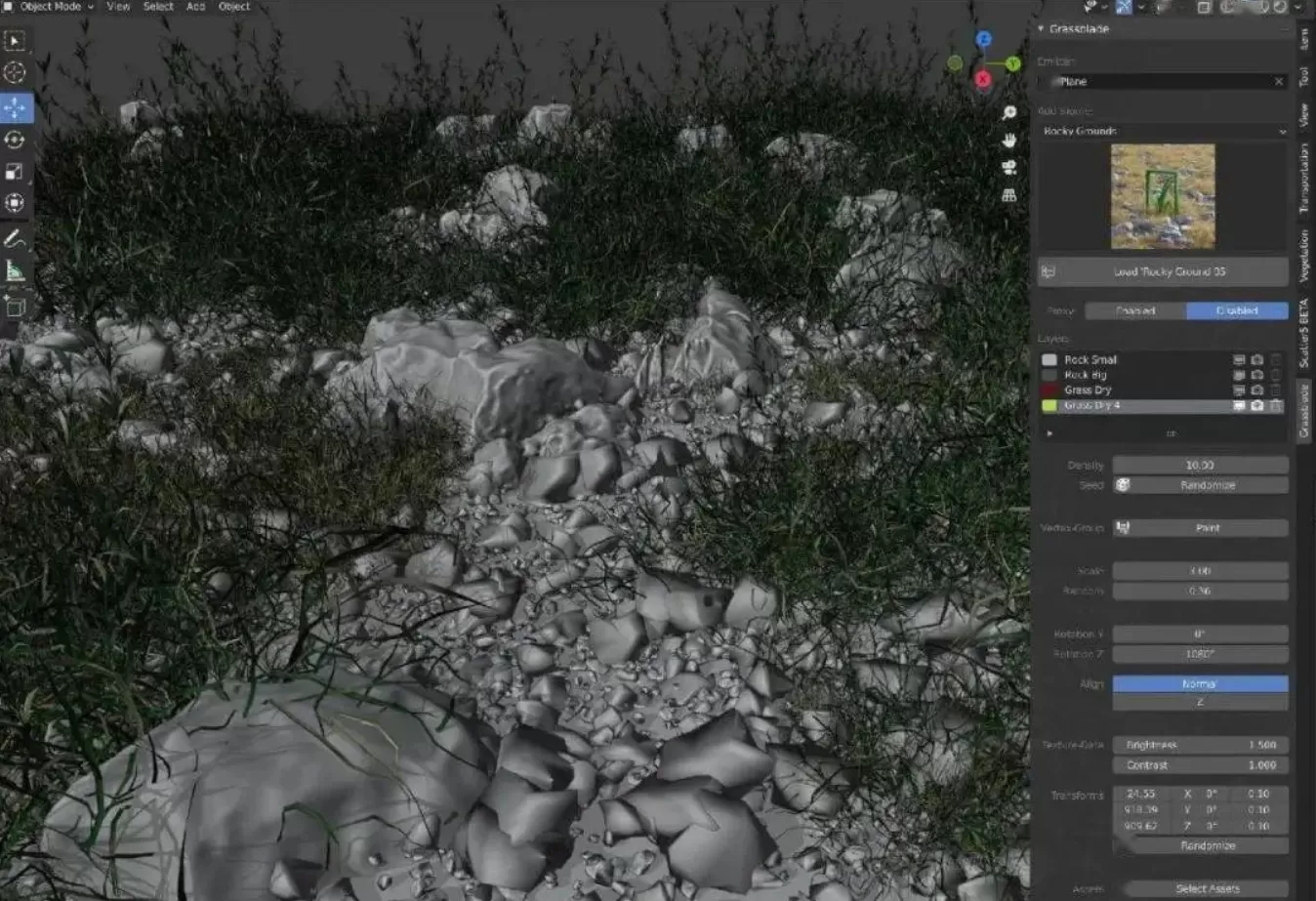Toggle render visibility of Rock Small layer
Screen dimensions: 1316x901
click(x=1257, y=360)
